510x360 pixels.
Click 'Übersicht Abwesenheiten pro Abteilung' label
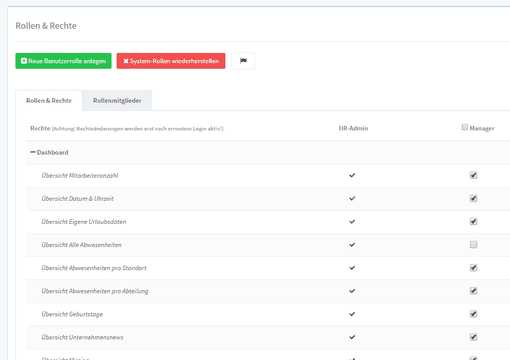point(95,291)
